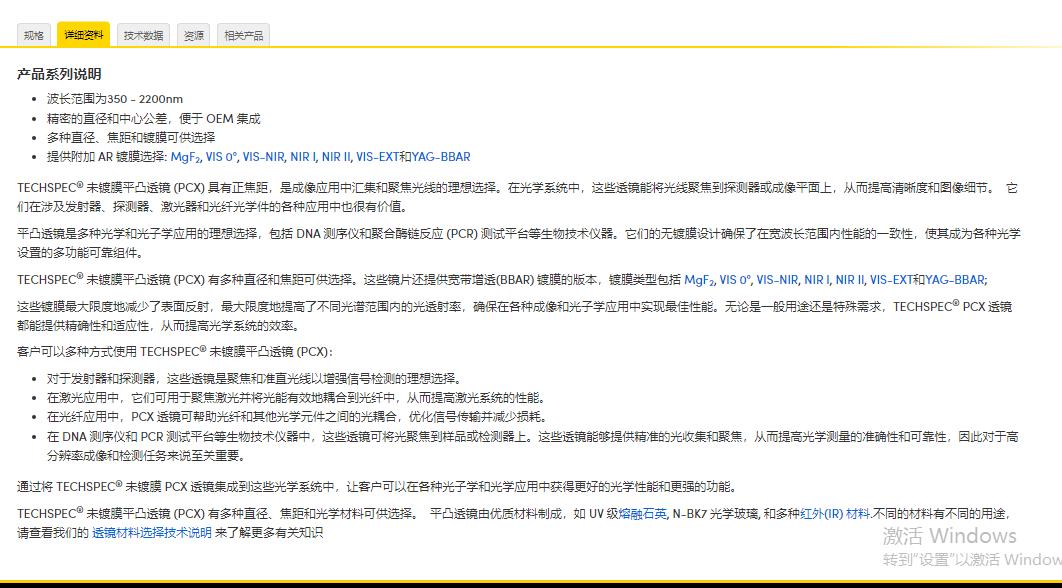Select the 资源 tab
Viewport: 1062px width, 588px height.
[x=192, y=34]
